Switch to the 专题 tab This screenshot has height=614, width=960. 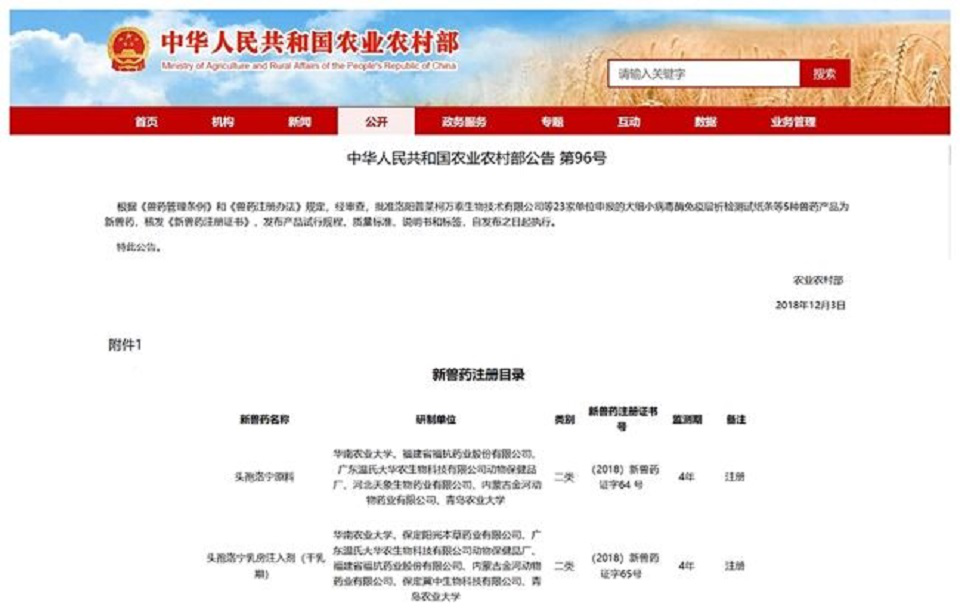tap(552, 122)
